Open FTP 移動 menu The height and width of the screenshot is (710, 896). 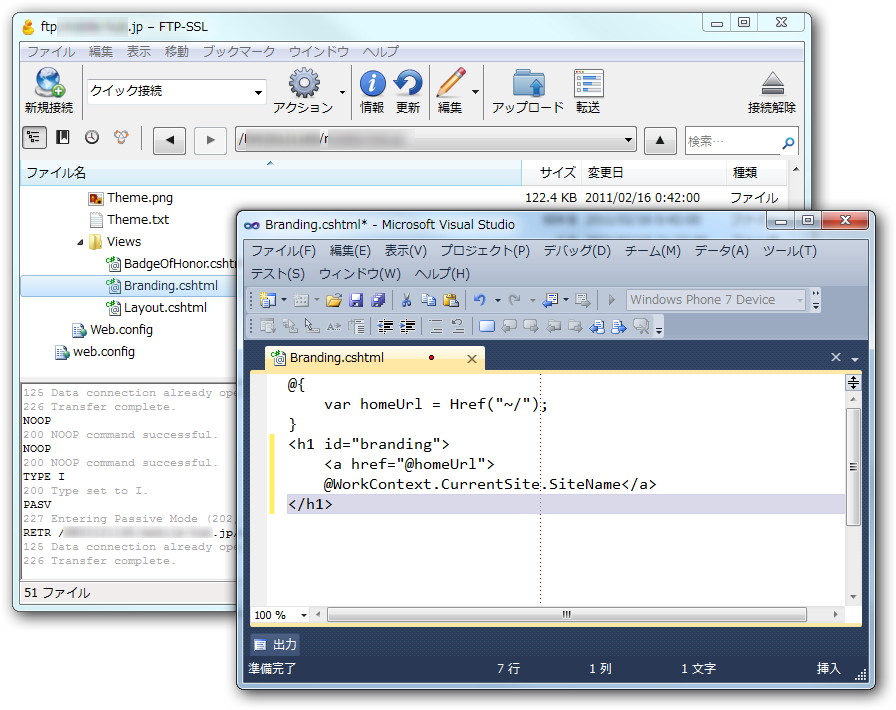177,51
